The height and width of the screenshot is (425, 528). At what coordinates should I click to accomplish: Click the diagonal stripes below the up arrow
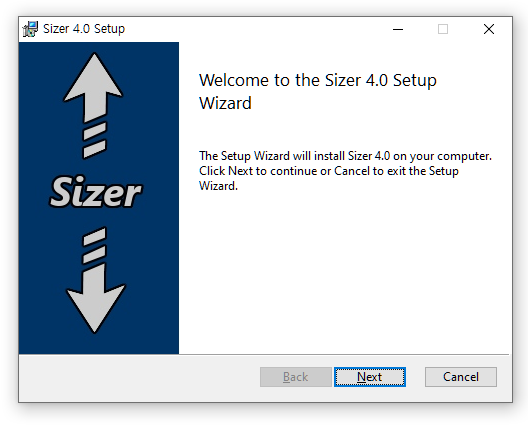(x=95, y=140)
